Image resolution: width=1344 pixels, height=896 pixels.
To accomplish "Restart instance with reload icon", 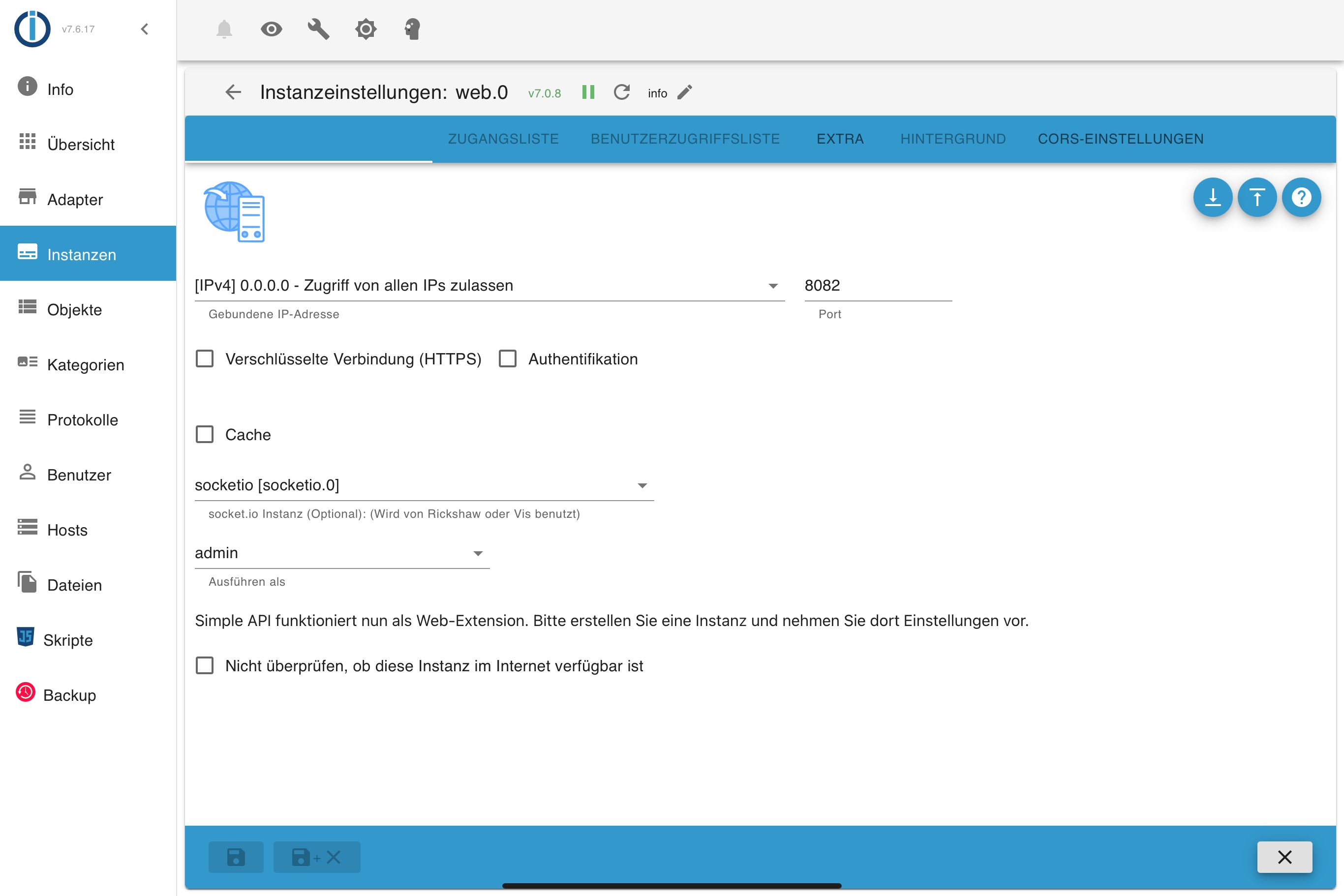I will click(x=621, y=92).
